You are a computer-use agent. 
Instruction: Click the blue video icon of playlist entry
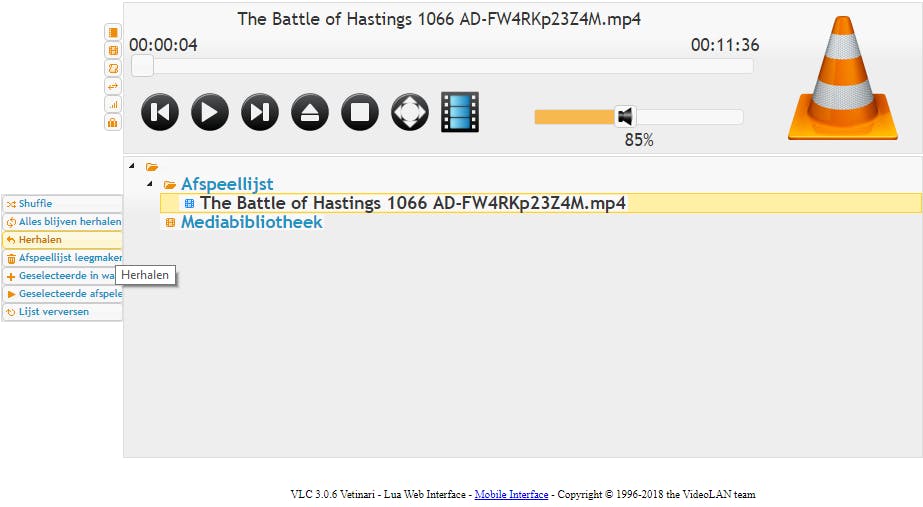[x=189, y=204]
